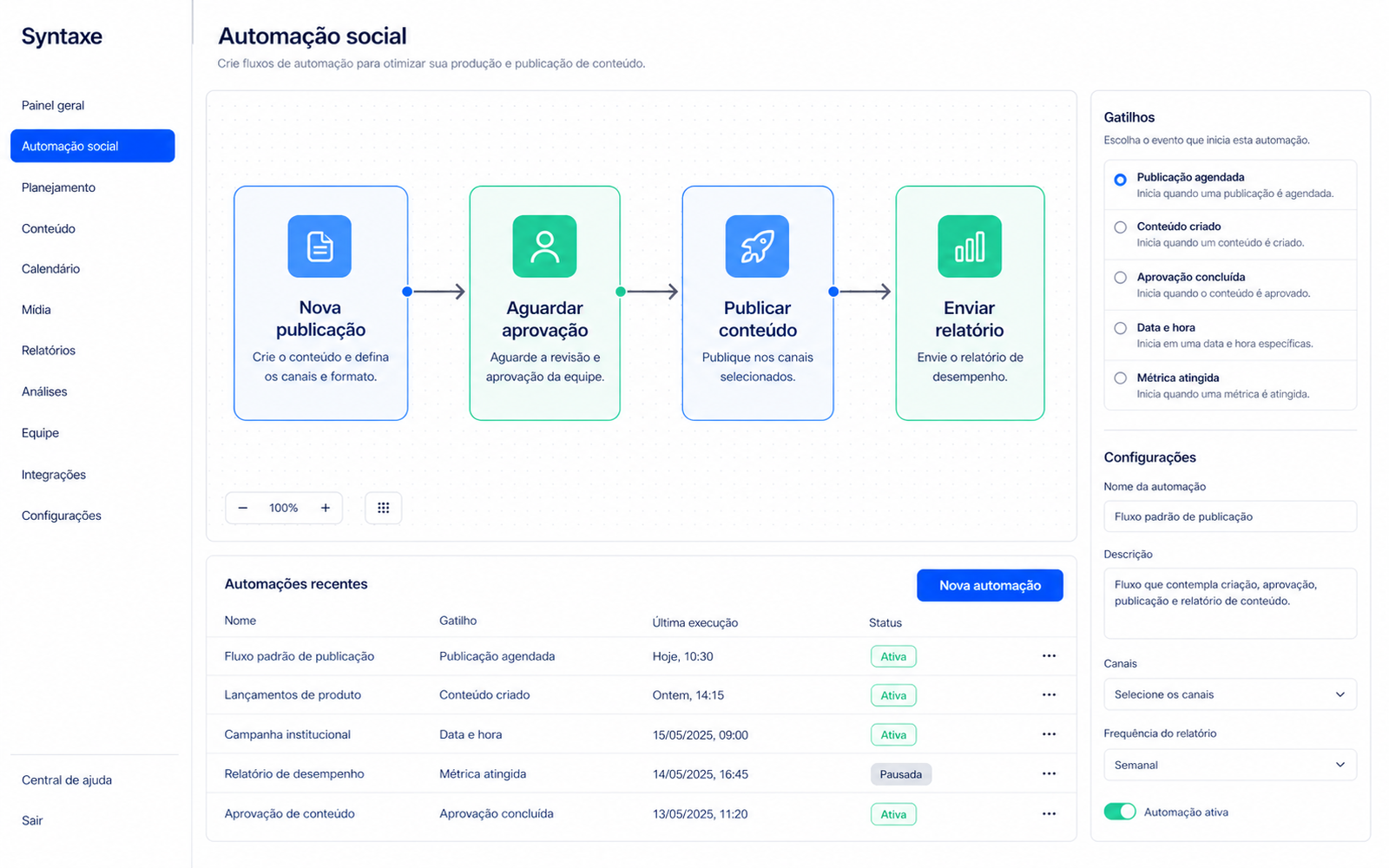Click the Nova publicação document icon
The image size is (1389, 868).
[319, 247]
